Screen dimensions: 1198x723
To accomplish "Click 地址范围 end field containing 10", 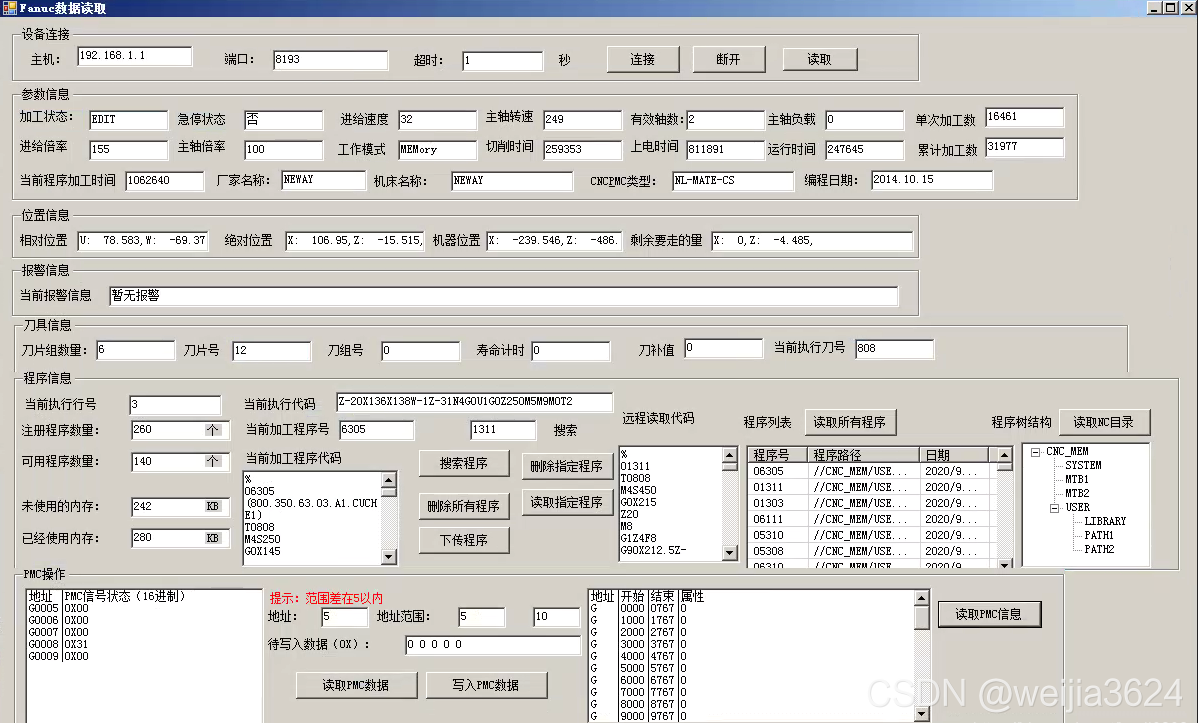I will [555, 617].
